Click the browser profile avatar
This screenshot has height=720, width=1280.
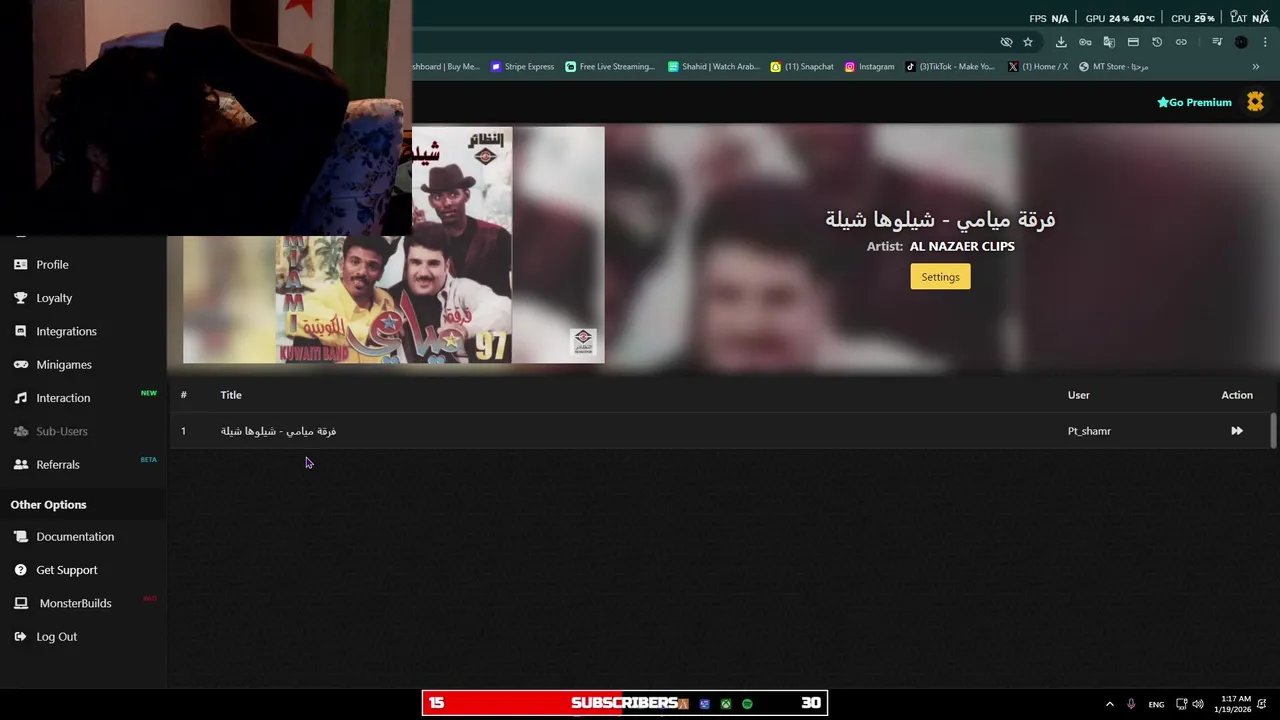(x=1241, y=42)
